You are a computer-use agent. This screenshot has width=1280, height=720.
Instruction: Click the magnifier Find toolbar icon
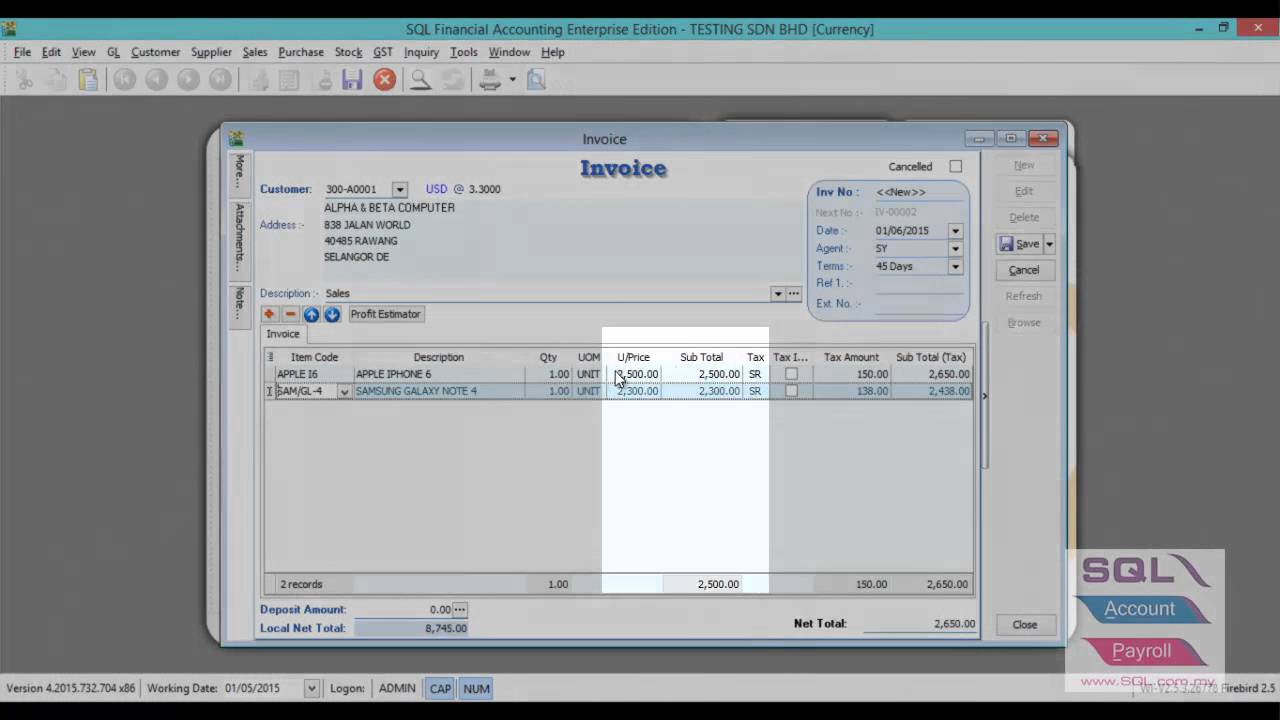tap(420, 80)
